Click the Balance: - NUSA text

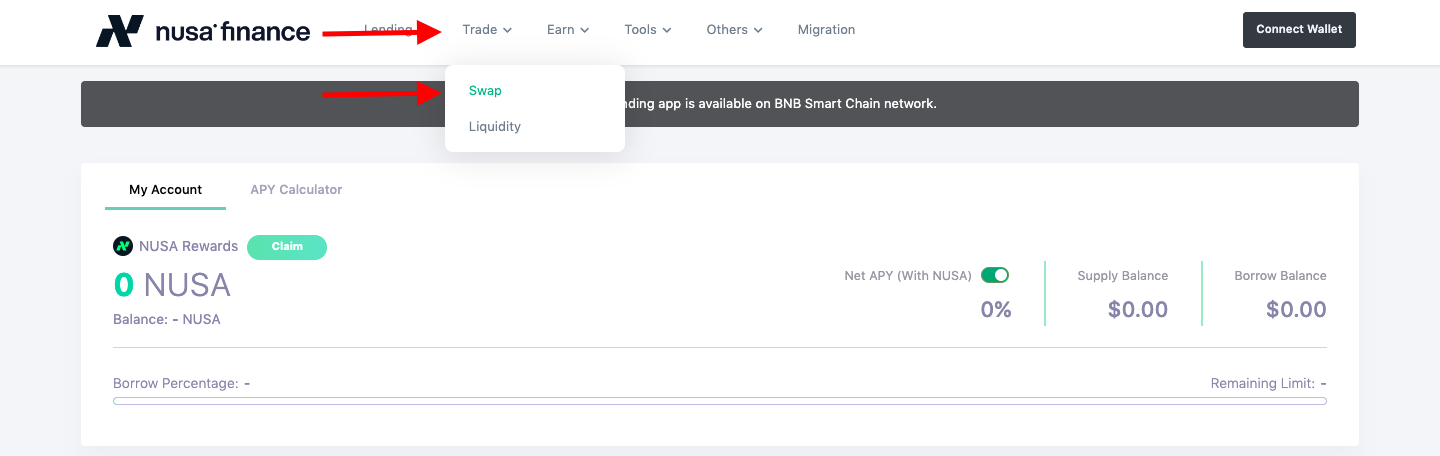[x=167, y=320]
